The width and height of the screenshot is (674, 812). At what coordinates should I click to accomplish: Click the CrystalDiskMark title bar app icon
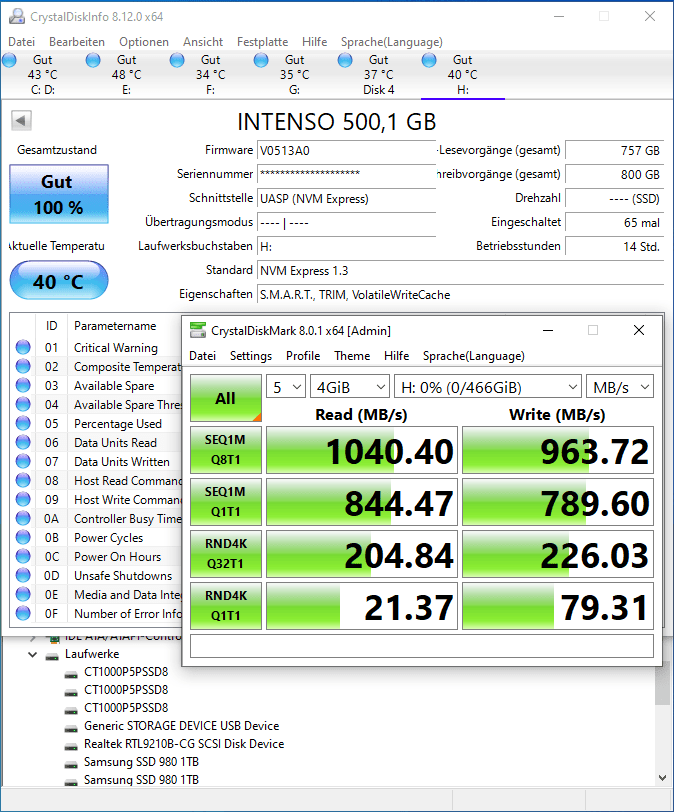tap(198, 330)
